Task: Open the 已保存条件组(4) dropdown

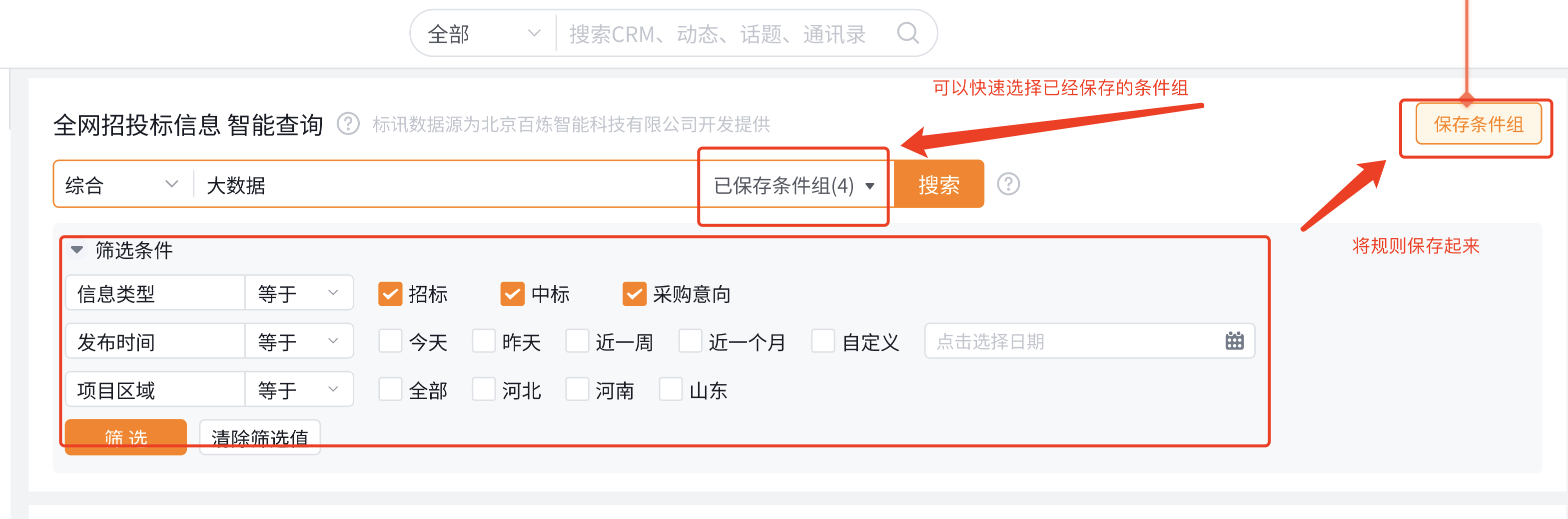Action: tap(793, 186)
